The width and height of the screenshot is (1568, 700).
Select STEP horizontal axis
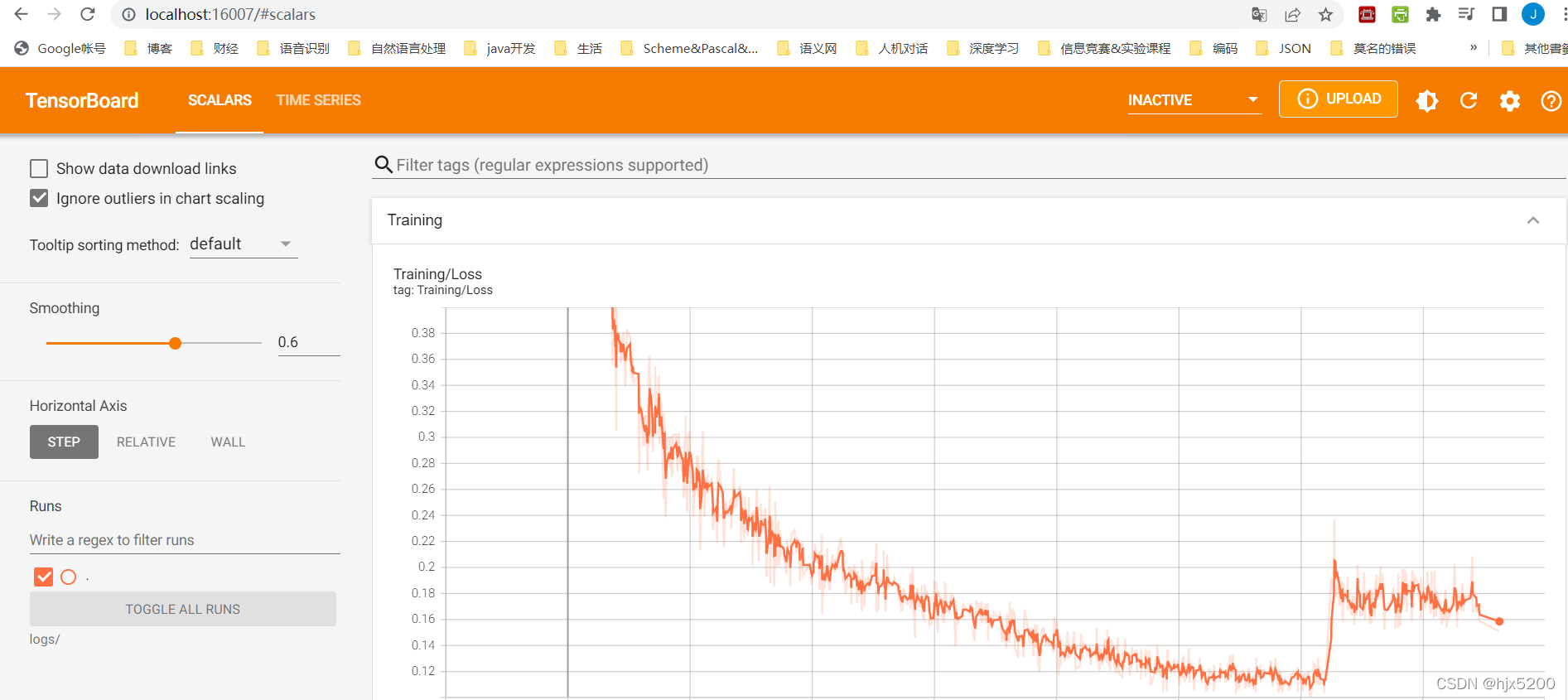point(64,442)
